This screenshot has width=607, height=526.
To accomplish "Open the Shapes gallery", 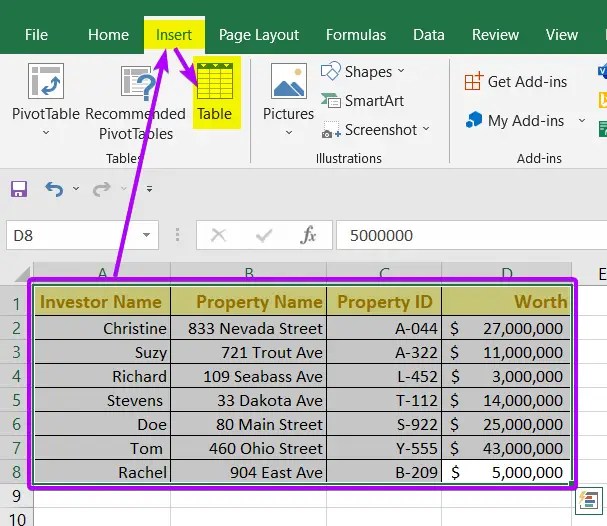I will pos(363,72).
